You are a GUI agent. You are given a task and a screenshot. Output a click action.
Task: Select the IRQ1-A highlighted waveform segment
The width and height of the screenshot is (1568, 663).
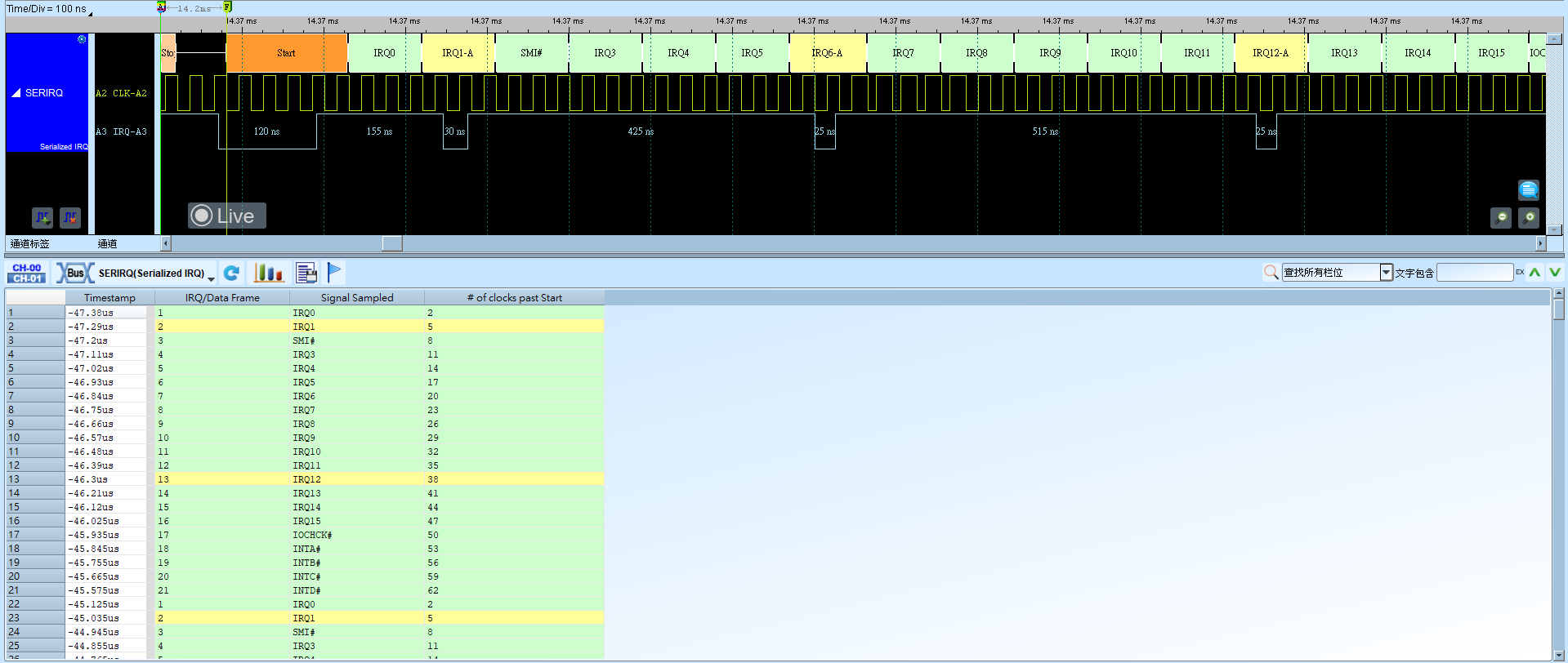(458, 53)
